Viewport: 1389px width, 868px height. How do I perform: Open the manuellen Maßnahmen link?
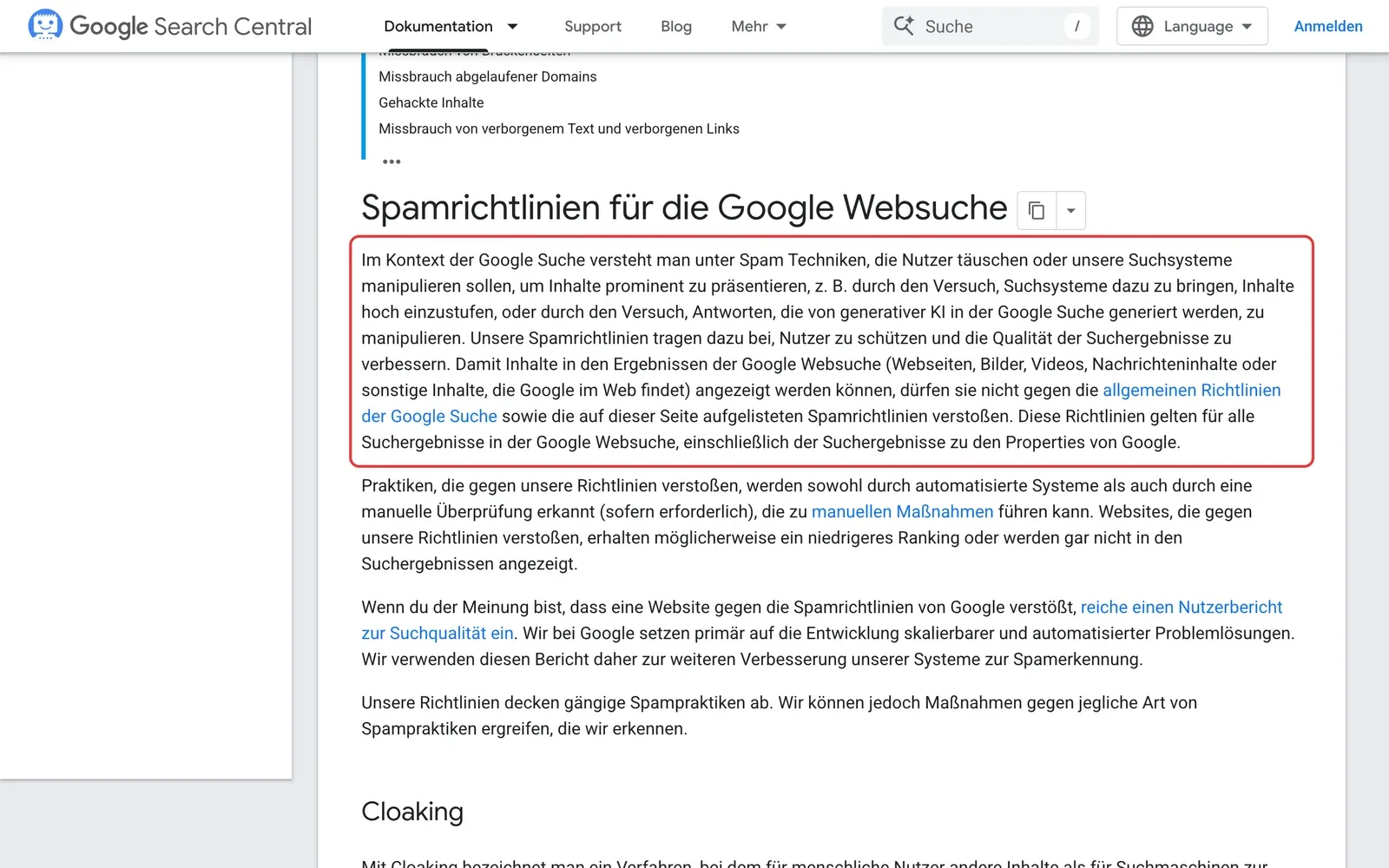point(902,511)
